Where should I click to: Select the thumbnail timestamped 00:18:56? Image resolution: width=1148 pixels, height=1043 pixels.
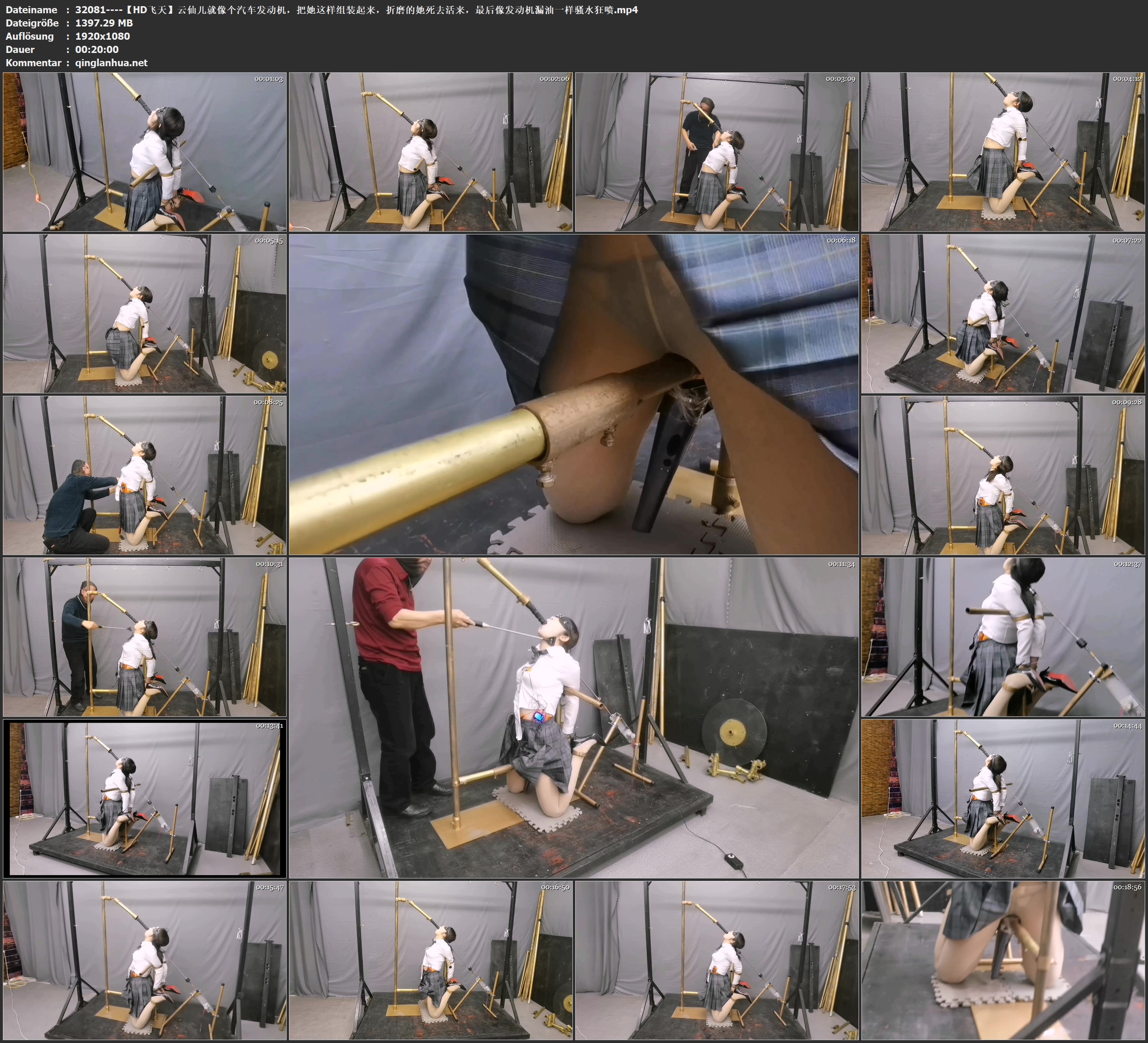[1003, 960]
